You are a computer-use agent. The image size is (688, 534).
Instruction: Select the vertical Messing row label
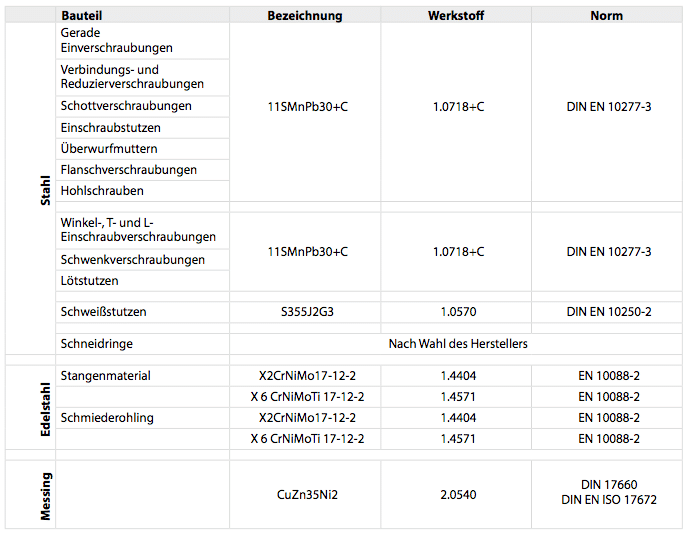coord(44,495)
